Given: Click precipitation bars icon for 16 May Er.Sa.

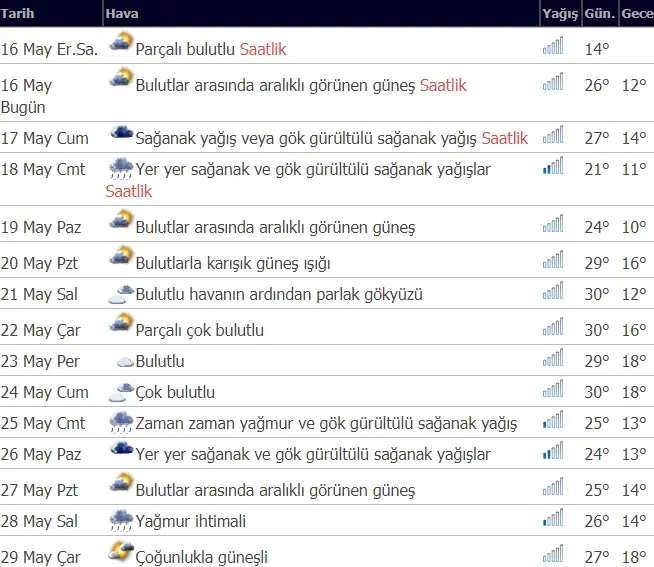Looking at the screenshot, I should tap(553, 45).
